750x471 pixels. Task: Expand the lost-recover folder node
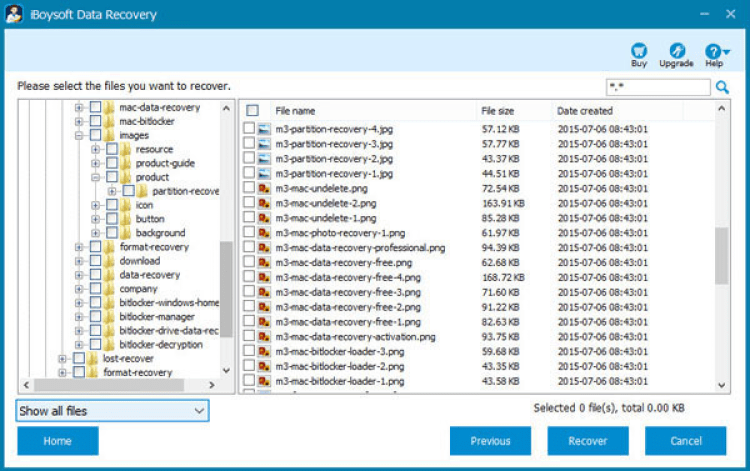click(x=62, y=359)
